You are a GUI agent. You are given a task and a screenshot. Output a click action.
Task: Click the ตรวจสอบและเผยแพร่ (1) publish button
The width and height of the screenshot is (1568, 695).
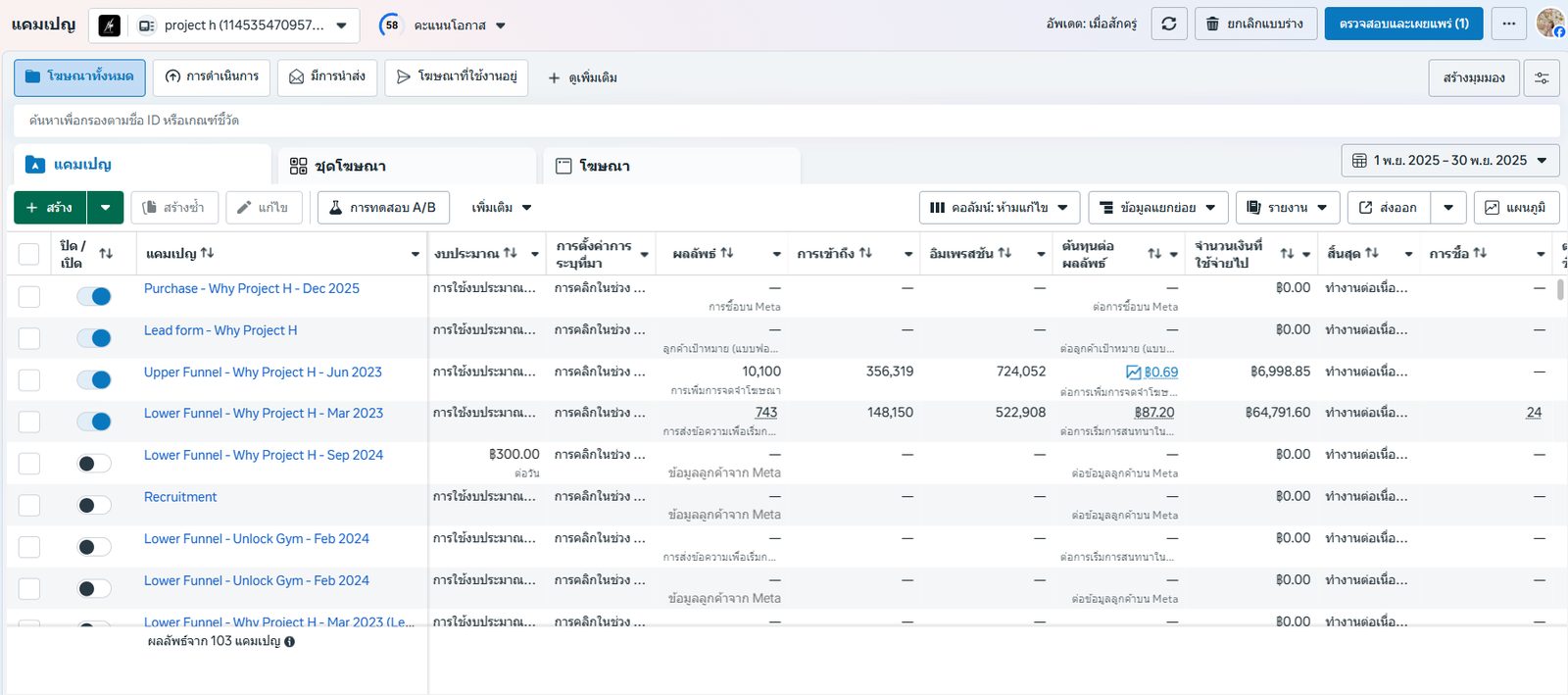(1403, 24)
